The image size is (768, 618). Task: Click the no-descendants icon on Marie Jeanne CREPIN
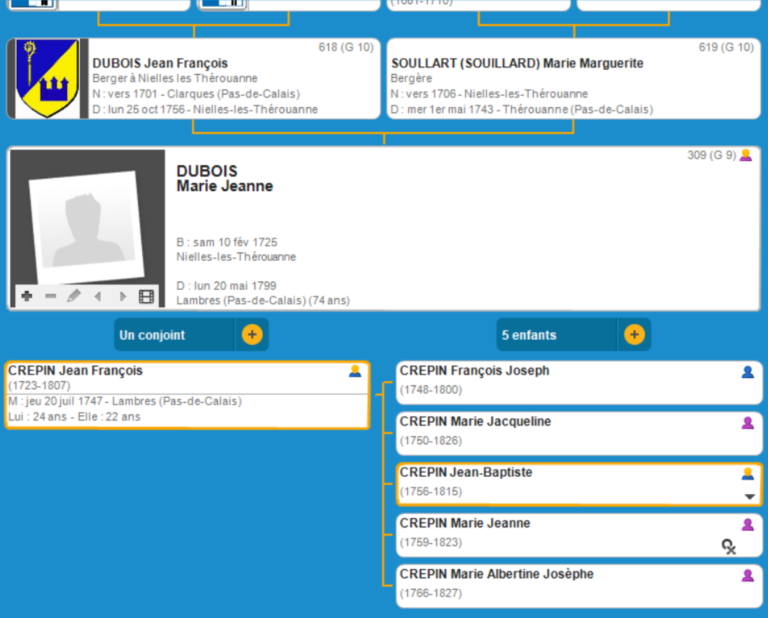pos(730,546)
